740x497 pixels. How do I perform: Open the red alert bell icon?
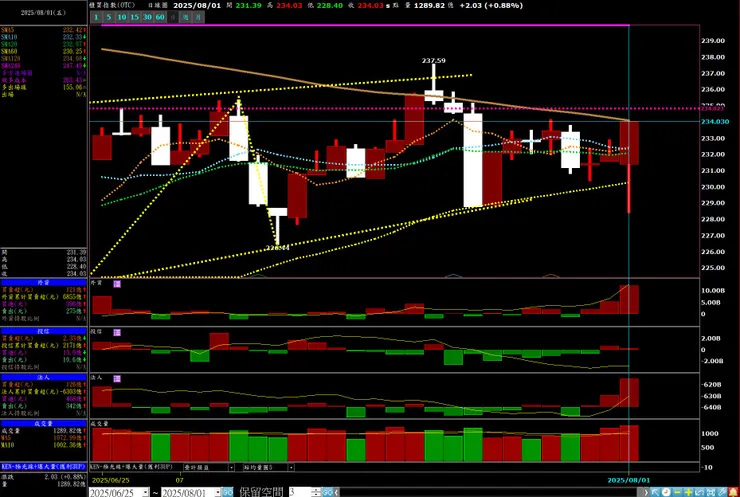click(733, 492)
